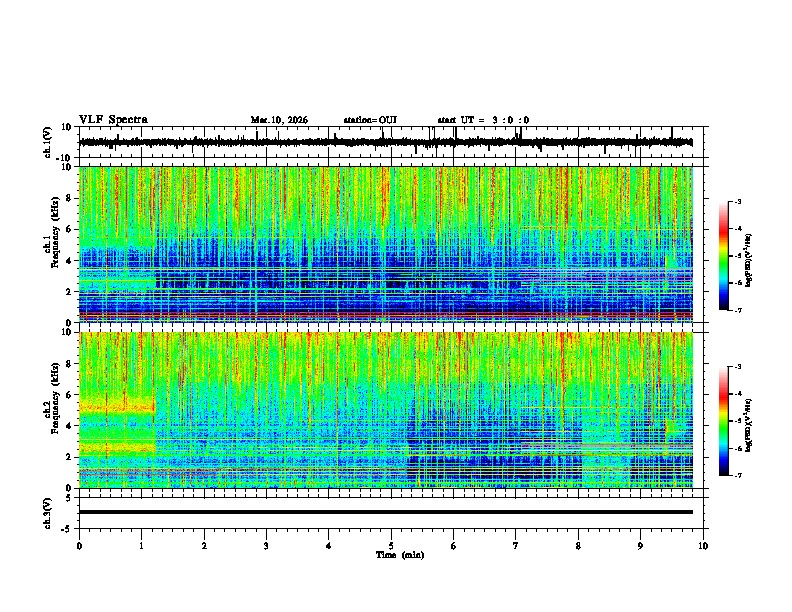Click time axis tick label "9"

pyautogui.click(x=640, y=546)
